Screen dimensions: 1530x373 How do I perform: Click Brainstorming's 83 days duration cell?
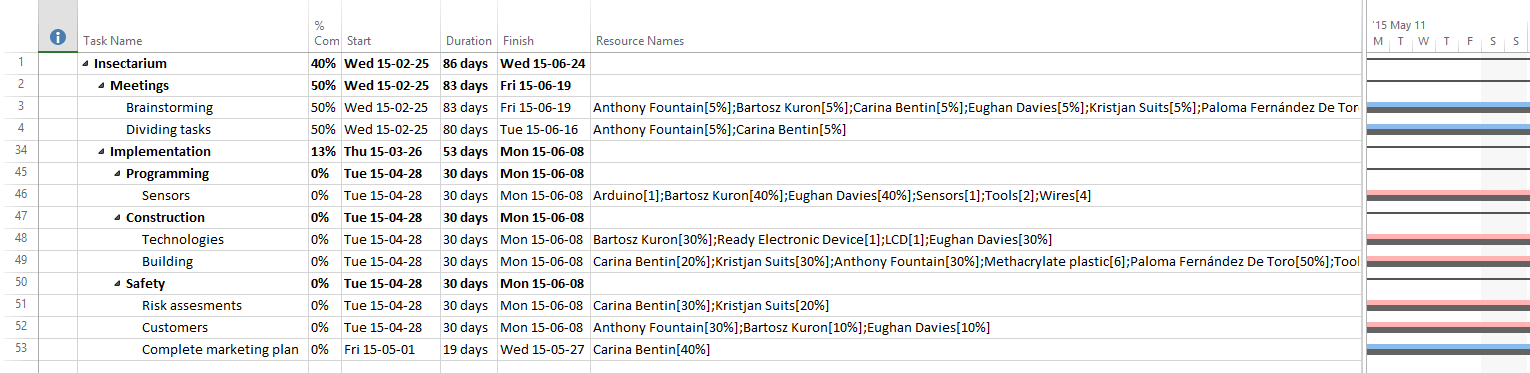click(469, 108)
